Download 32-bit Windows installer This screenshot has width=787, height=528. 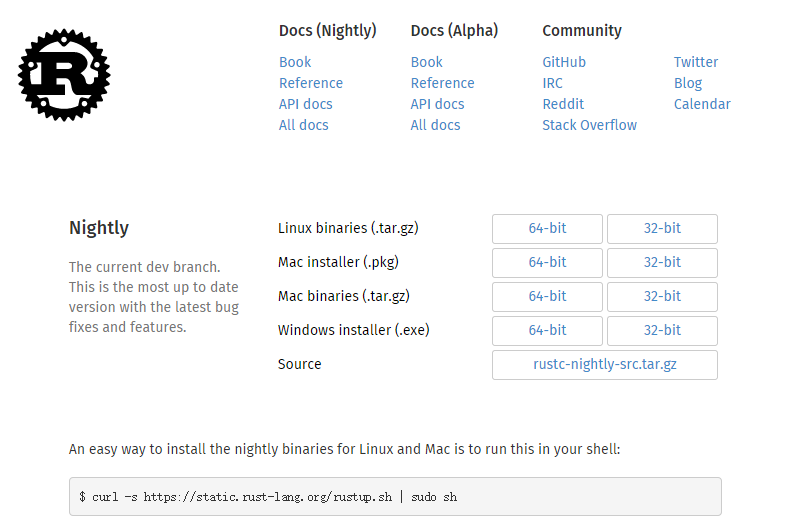[x=662, y=331]
